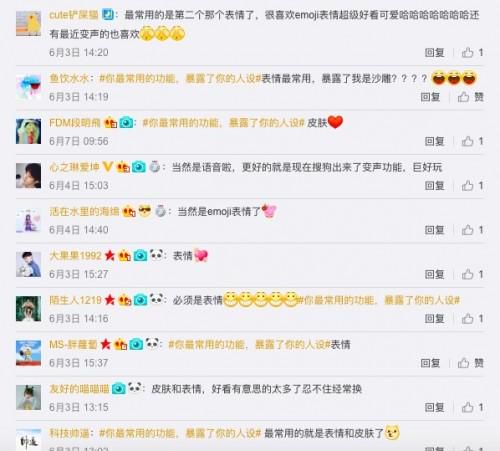
Task: Click thumbs-up on MS-胖蘿蔔's comment
Action: (464, 363)
